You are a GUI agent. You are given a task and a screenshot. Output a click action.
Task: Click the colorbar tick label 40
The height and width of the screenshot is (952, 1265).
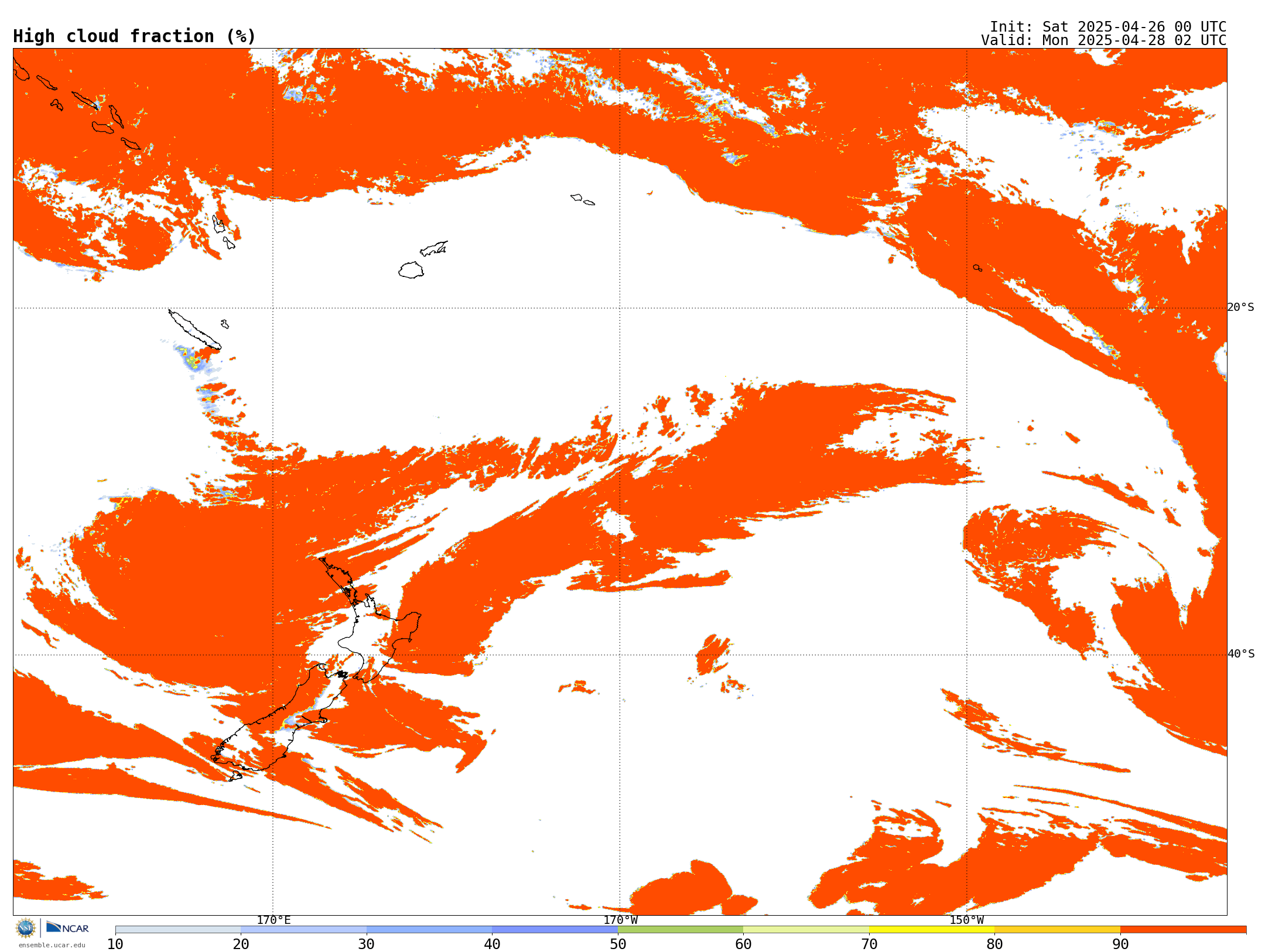click(x=492, y=944)
